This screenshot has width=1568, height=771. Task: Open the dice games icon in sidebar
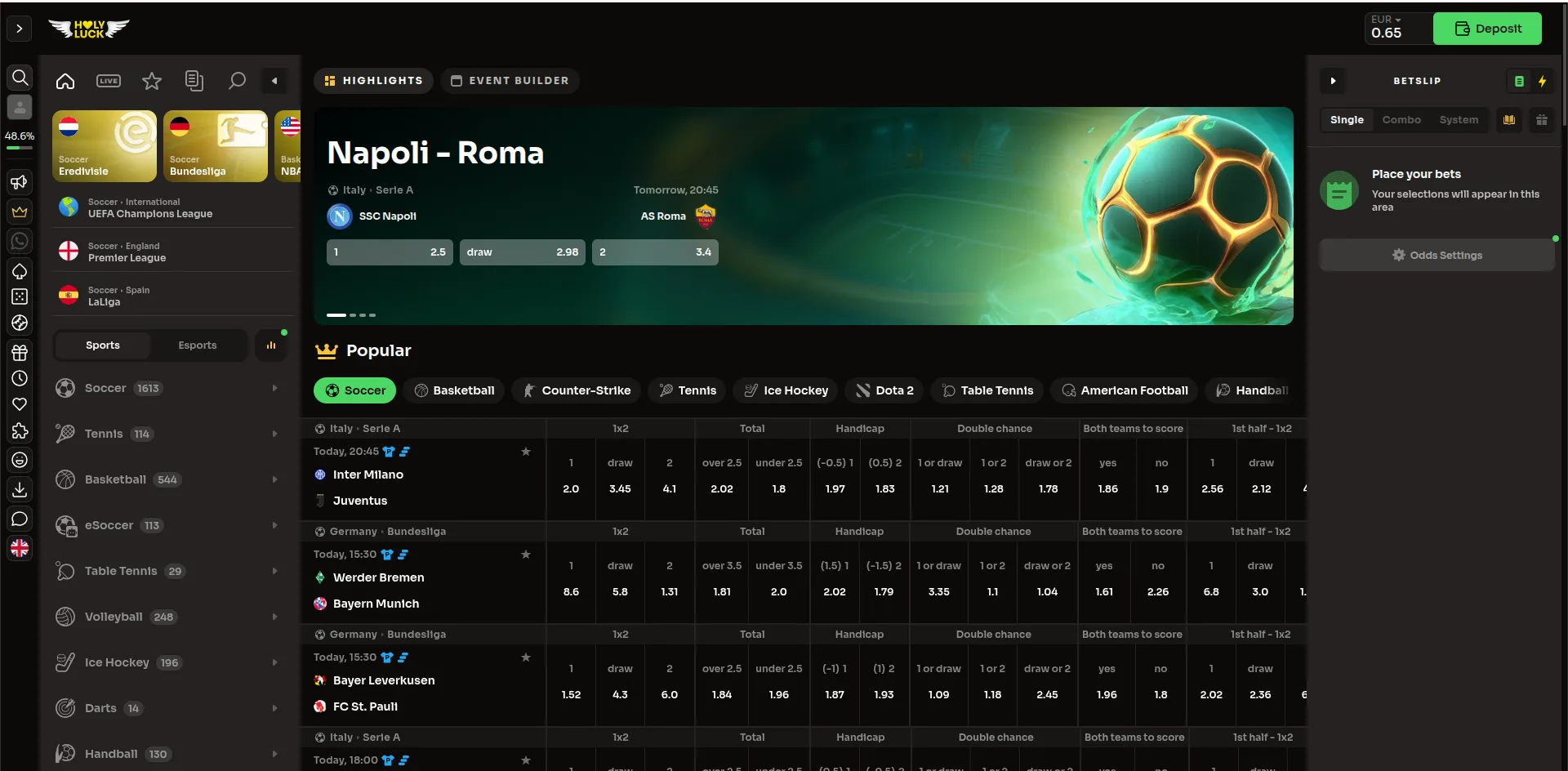click(20, 296)
